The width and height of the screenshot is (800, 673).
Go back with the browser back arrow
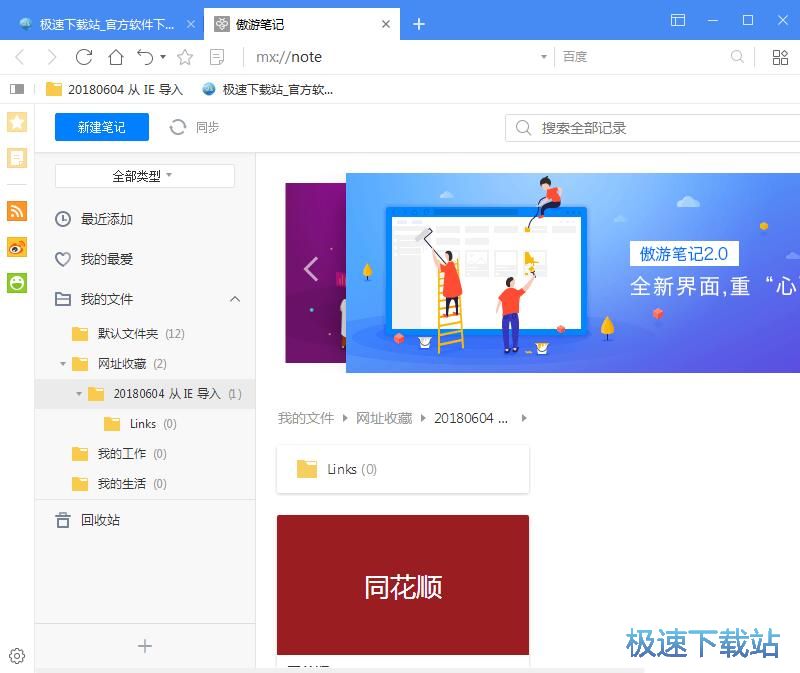[20, 57]
